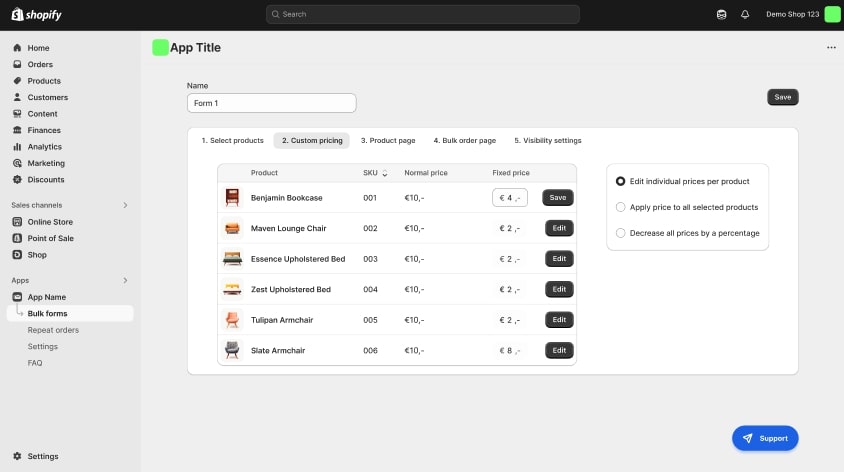Click Edit for Maven Lounge Chair
The width and height of the screenshot is (844, 472).
coord(559,228)
